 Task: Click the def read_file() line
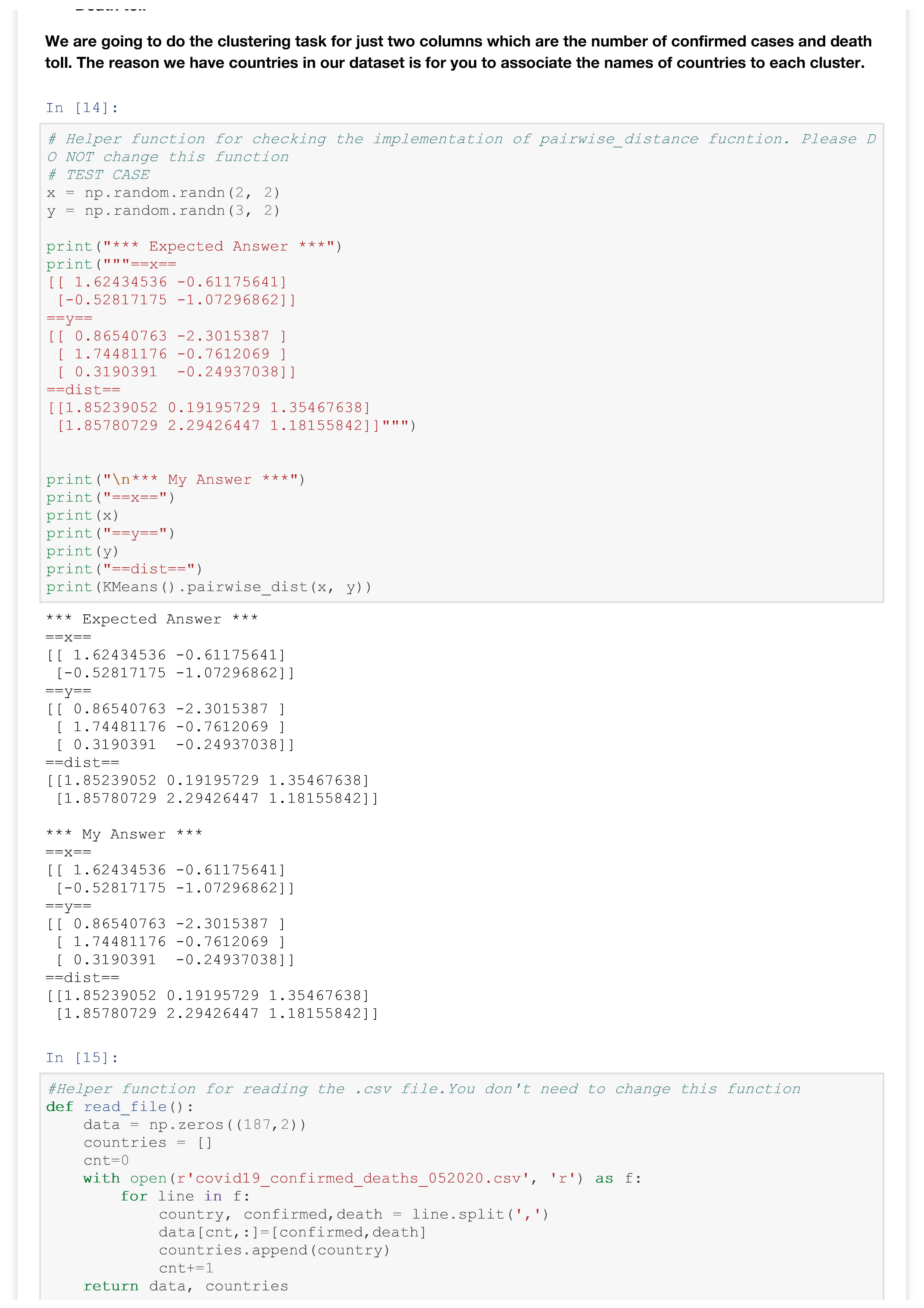120,1107
